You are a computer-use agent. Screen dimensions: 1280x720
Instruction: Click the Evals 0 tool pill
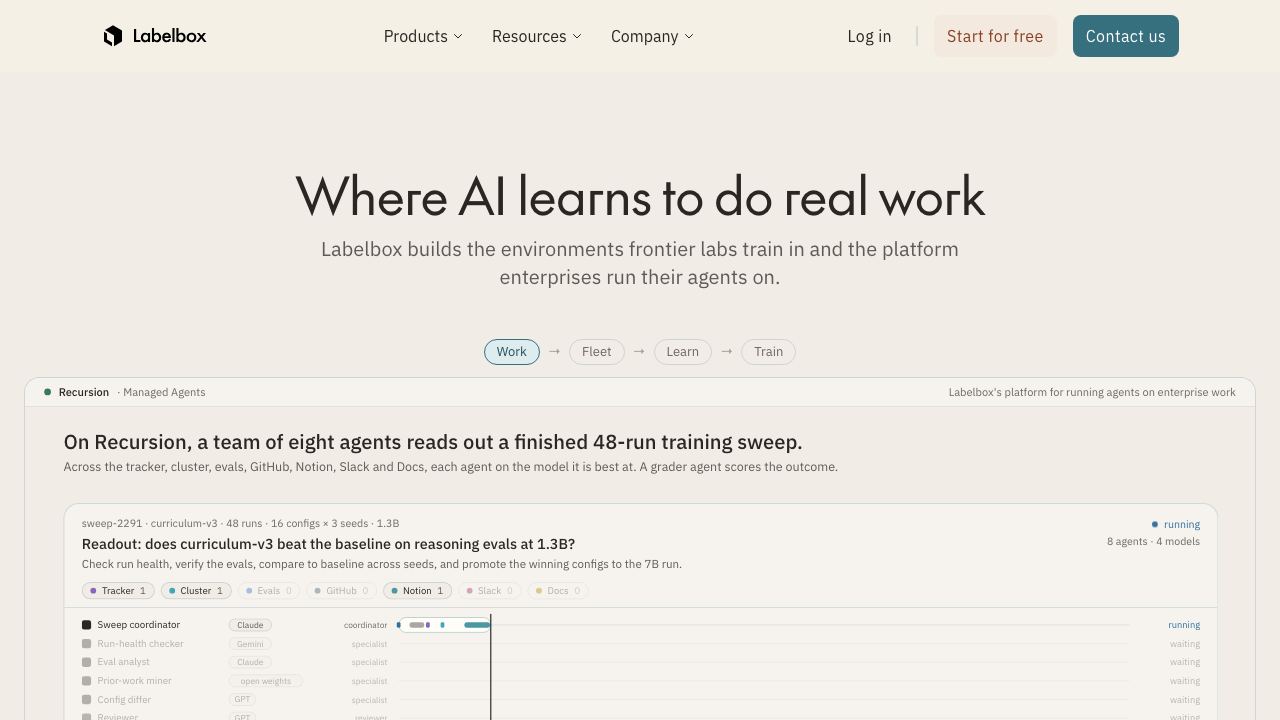269,591
